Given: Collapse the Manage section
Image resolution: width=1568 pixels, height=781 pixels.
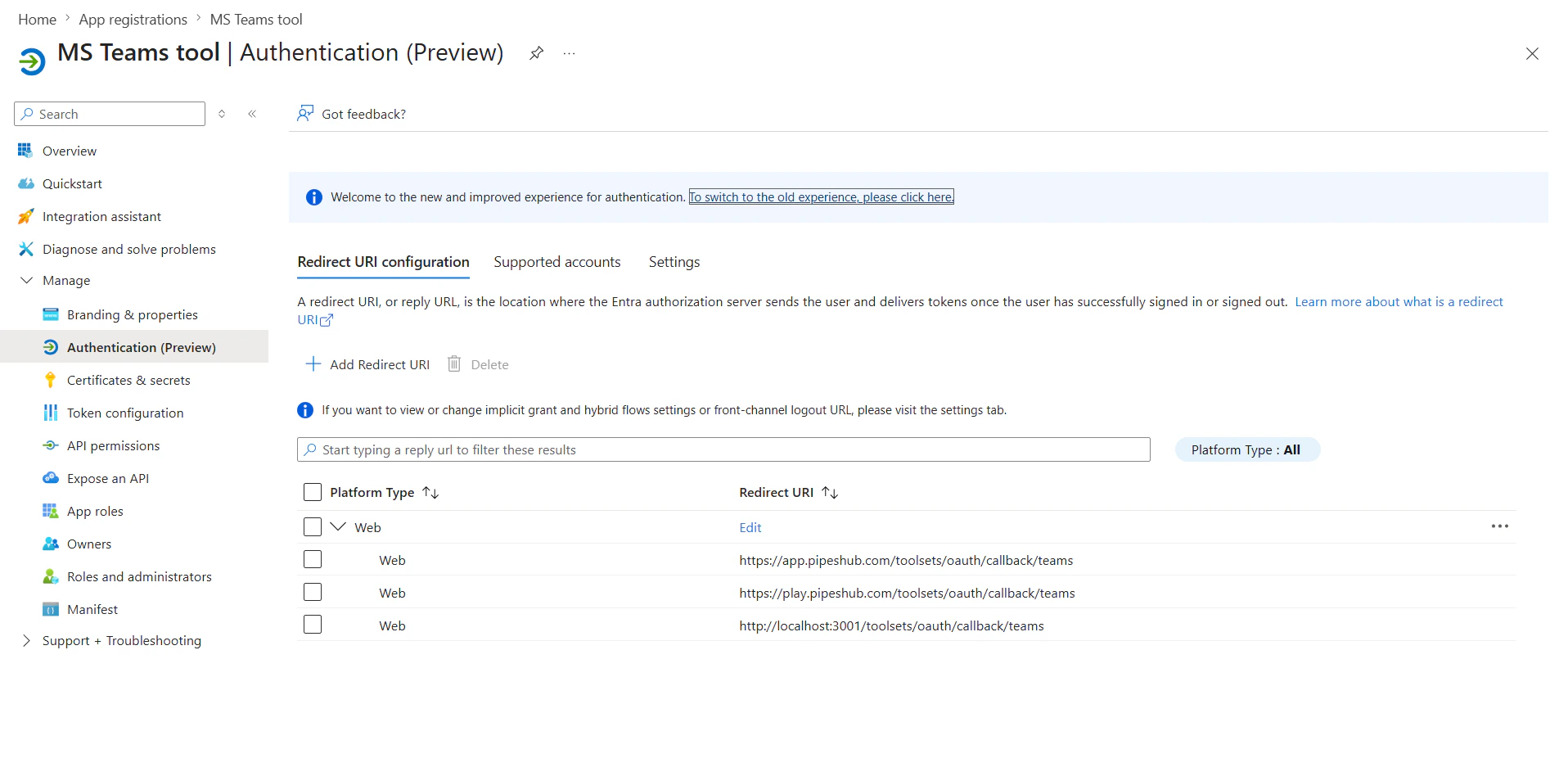Looking at the screenshot, I should pyautogui.click(x=27, y=280).
